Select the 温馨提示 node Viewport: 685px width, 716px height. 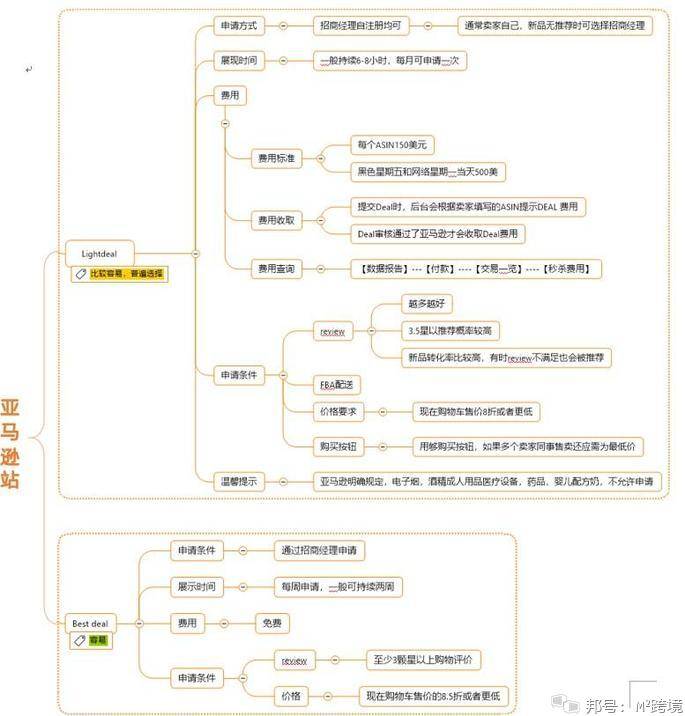click(239, 481)
